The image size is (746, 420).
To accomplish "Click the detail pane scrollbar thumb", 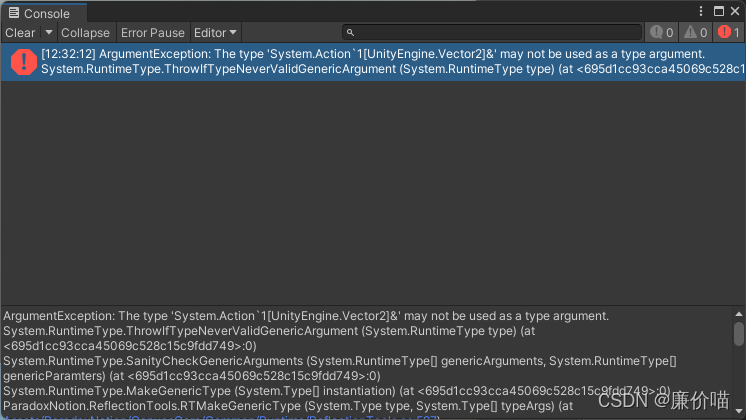I will click(x=738, y=334).
